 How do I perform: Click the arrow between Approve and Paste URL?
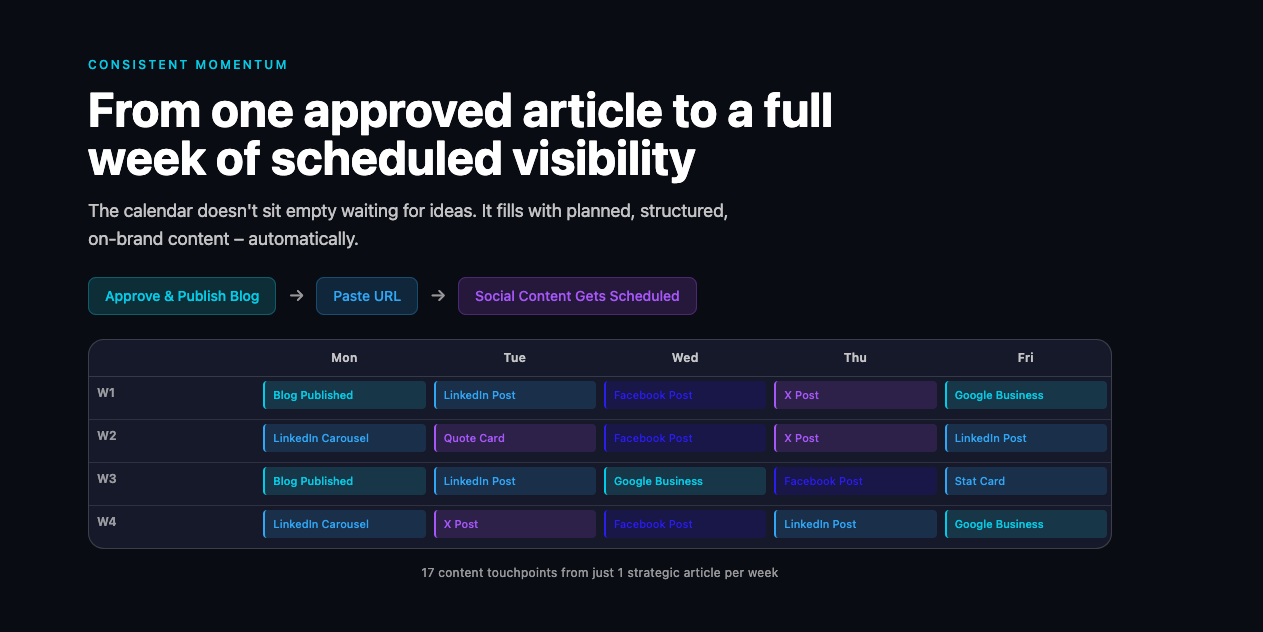click(296, 296)
